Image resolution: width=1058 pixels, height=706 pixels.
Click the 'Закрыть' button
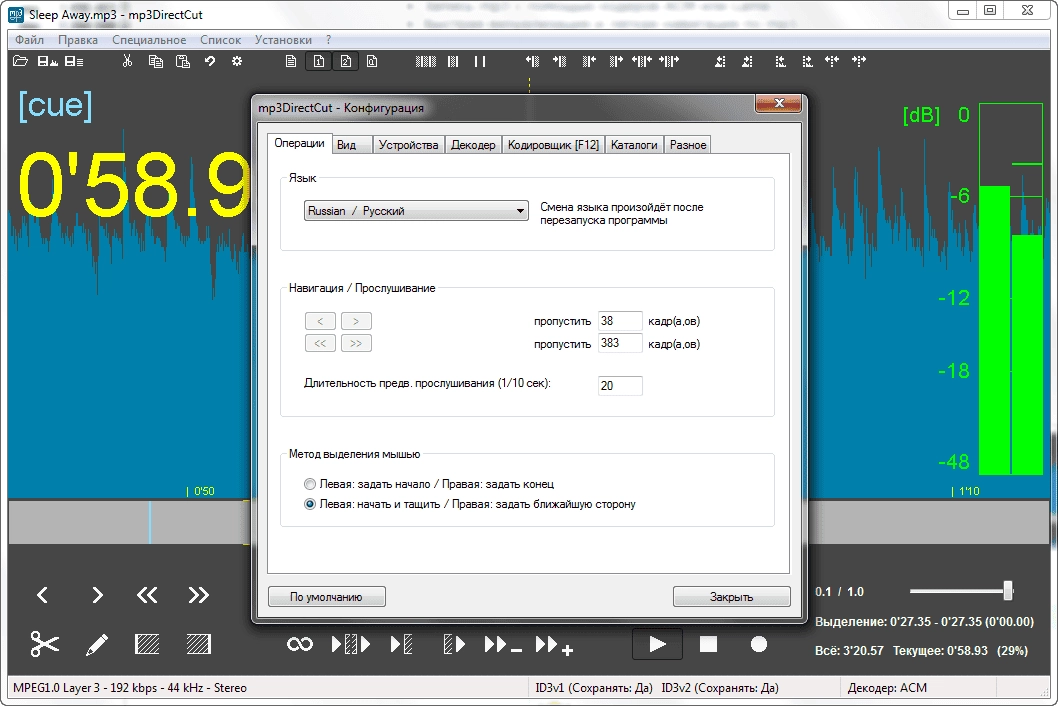coord(731,597)
